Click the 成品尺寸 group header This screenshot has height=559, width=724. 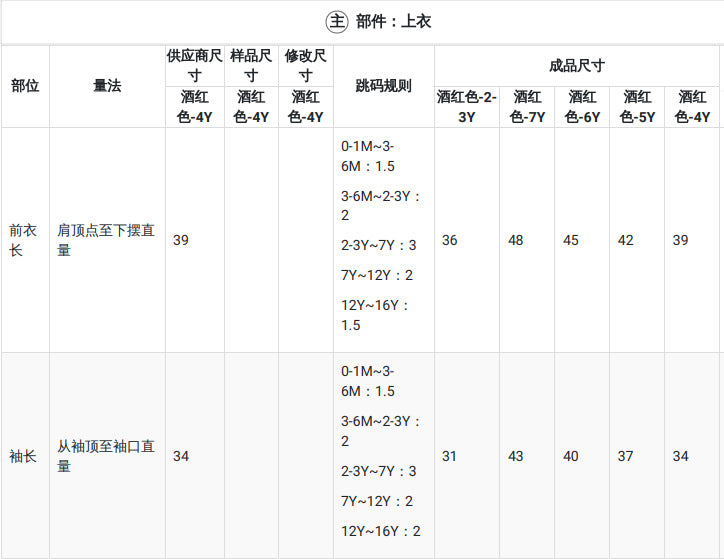[x=577, y=66]
